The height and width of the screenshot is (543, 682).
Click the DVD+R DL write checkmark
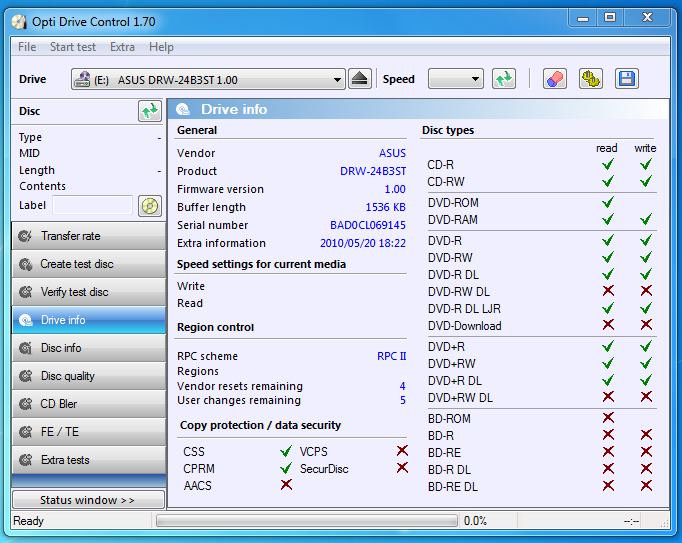point(646,380)
